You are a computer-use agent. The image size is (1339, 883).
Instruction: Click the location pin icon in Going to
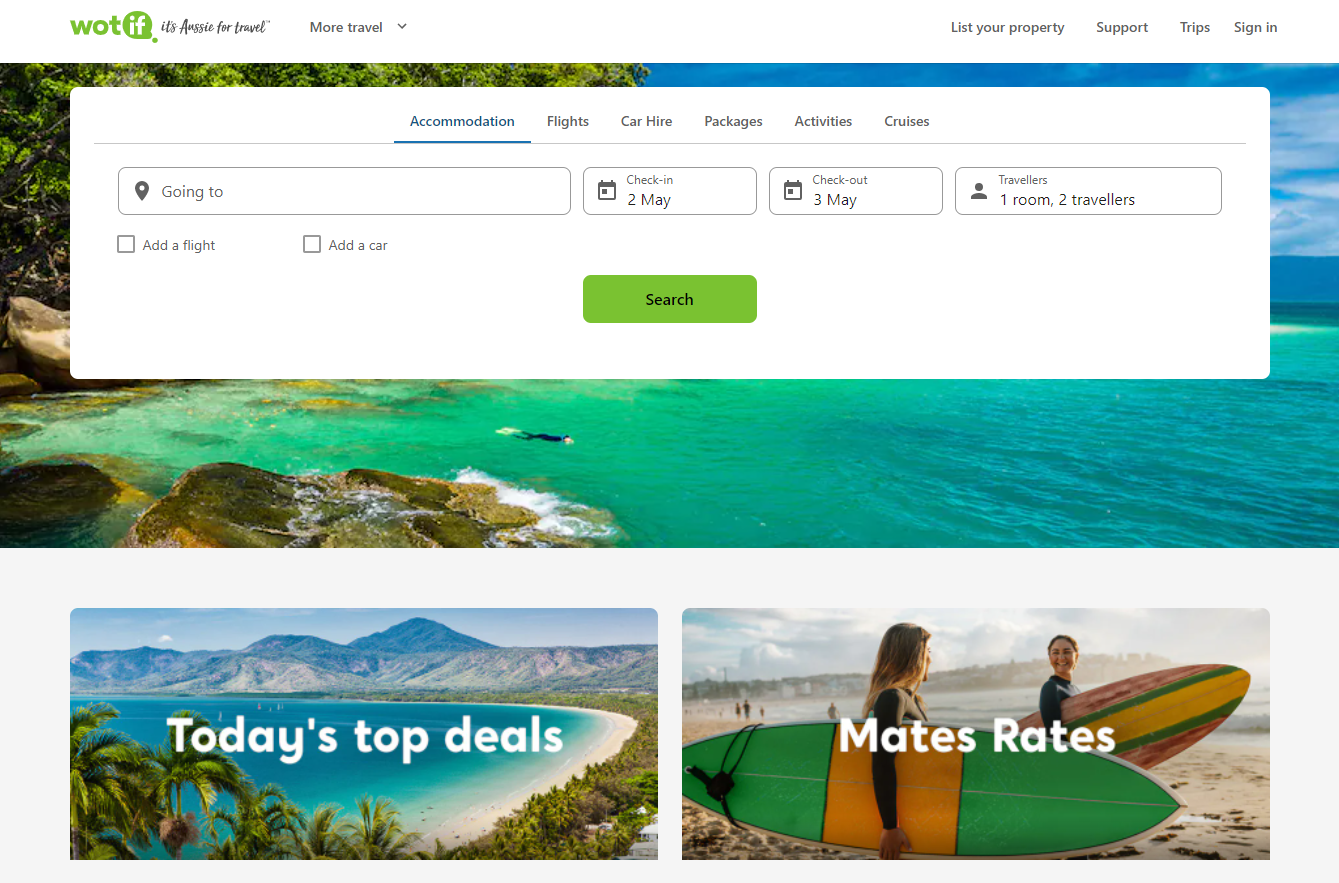coord(142,191)
